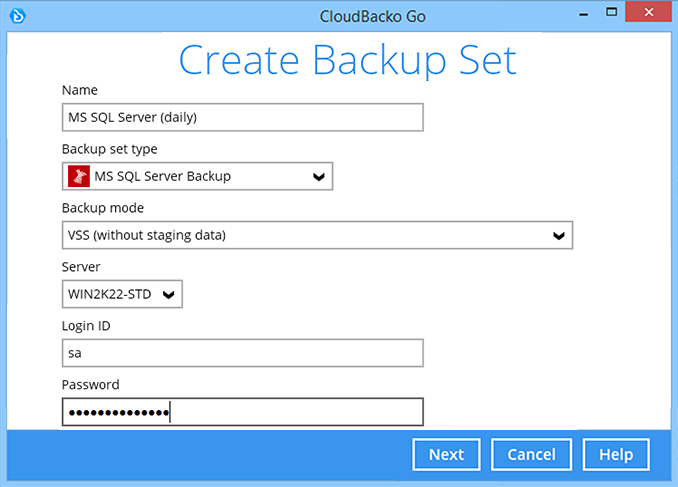The image size is (678, 487).
Task: Click the Create Backup Set heading
Action: pyautogui.click(x=347, y=60)
